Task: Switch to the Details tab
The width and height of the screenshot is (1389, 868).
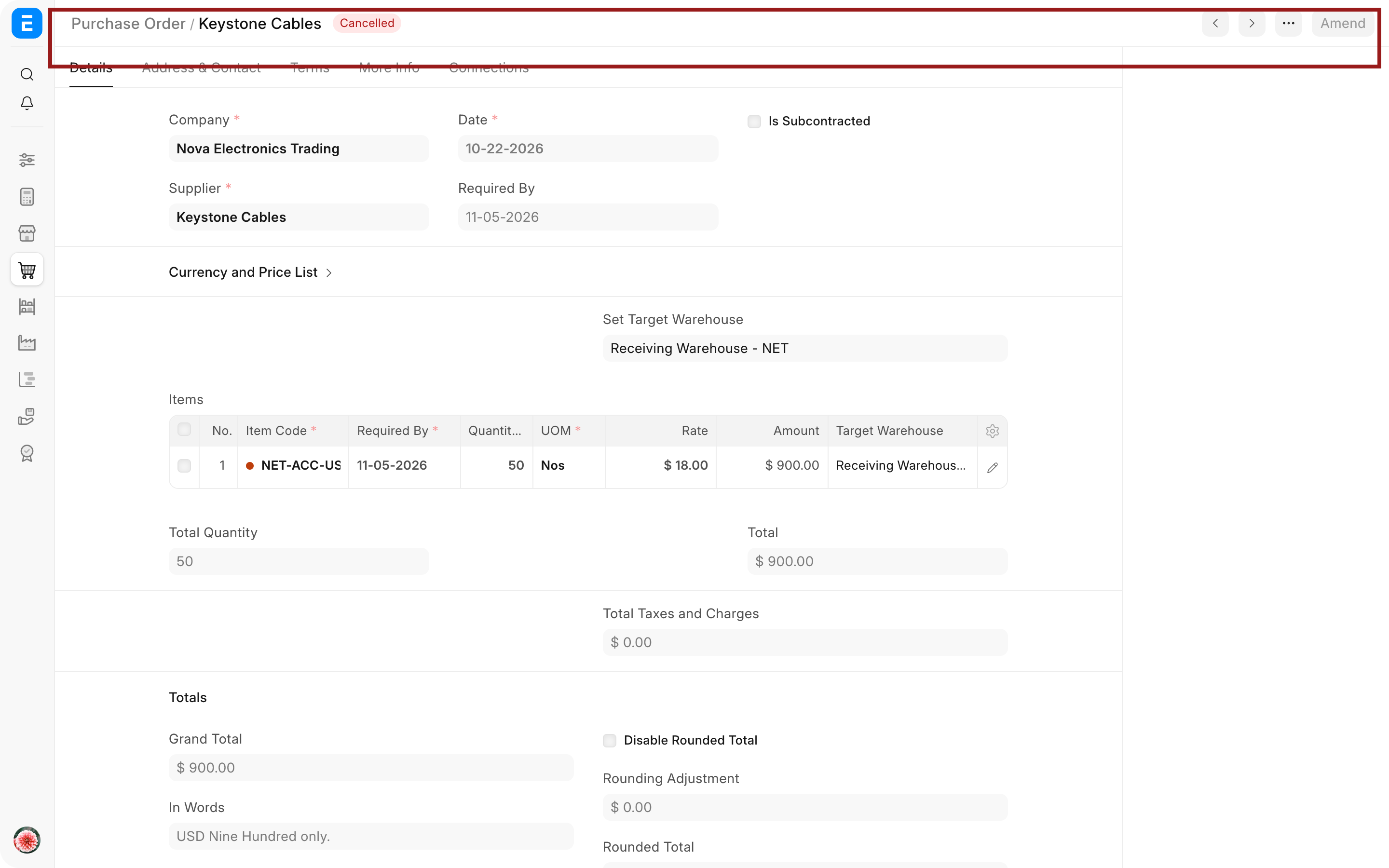Action: (x=91, y=68)
